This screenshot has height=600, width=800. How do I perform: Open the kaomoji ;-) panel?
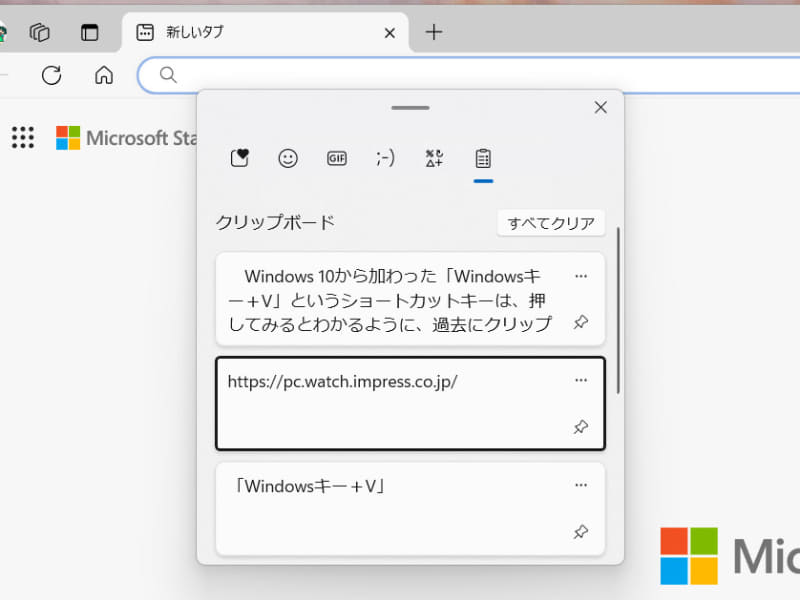pyautogui.click(x=384, y=158)
